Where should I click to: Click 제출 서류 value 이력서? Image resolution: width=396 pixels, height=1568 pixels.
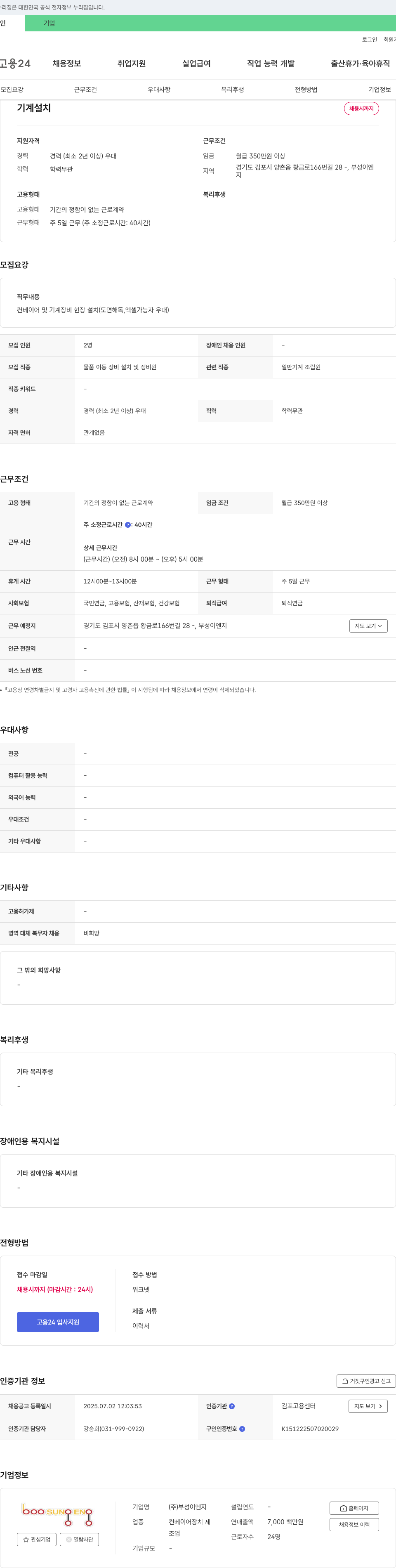tap(141, 1326)
